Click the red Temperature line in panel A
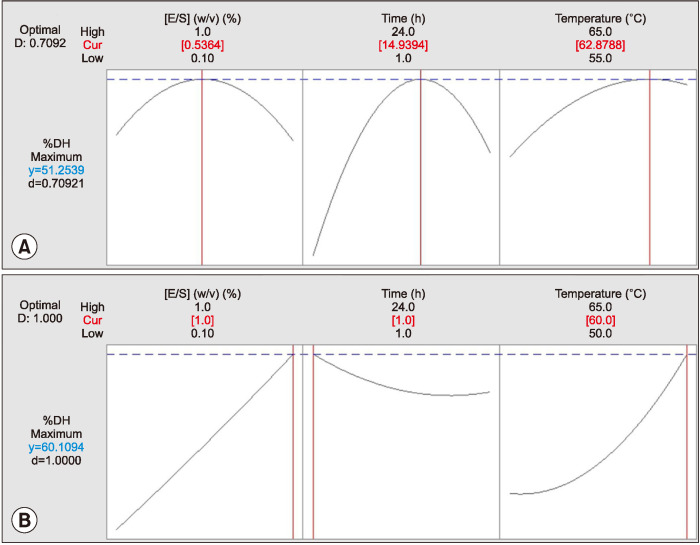 click(650, 170)
